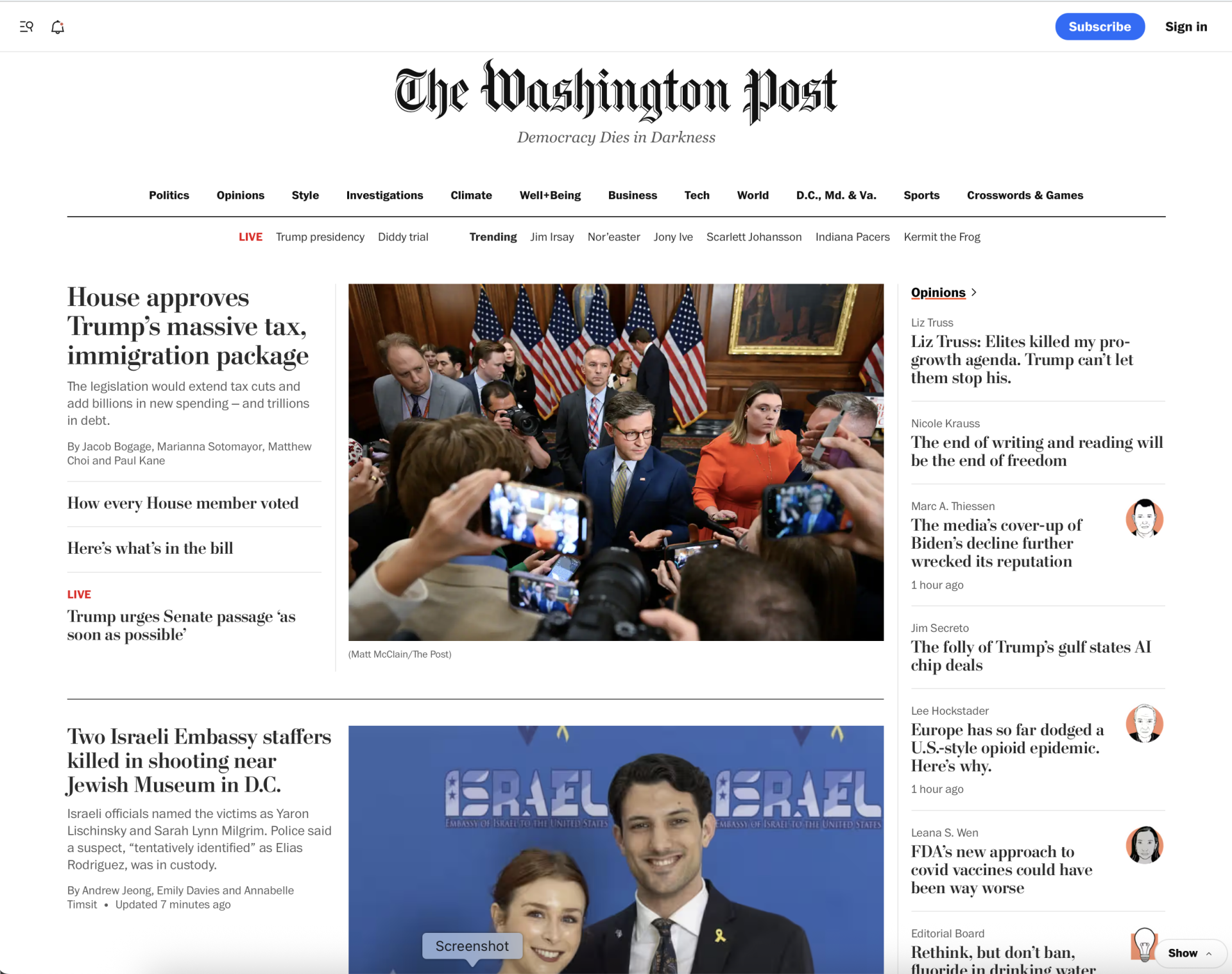Select Lee Hockstader's author portrait
1232x974 pixels.
point(1144,723)
